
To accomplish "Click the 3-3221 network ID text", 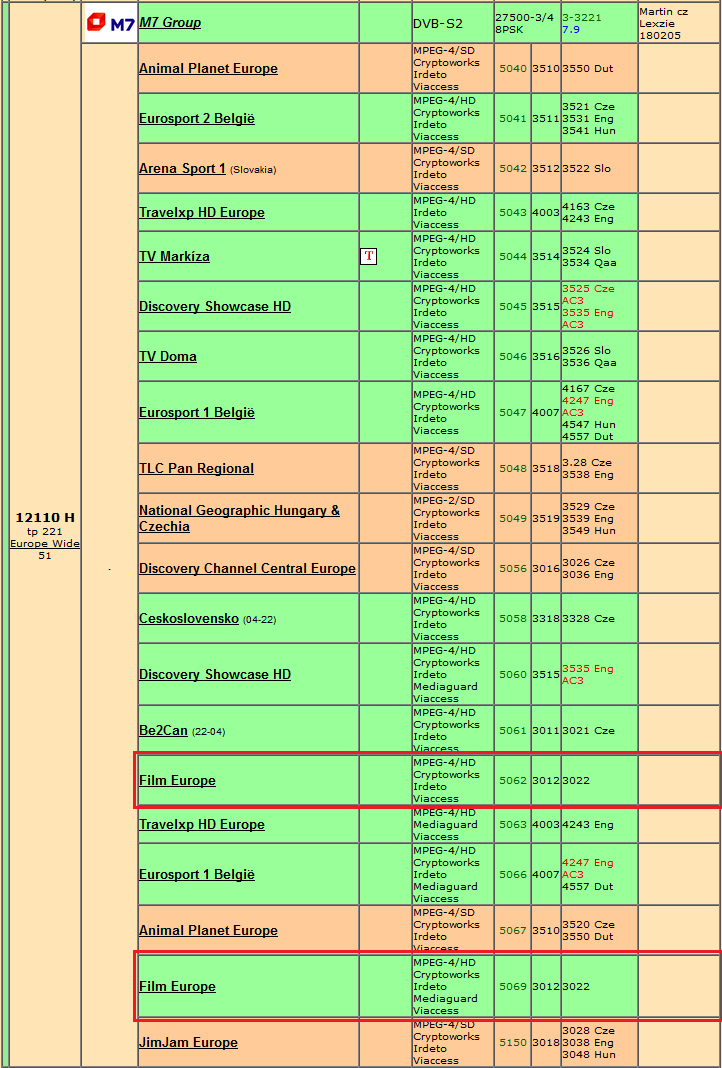I will 582,18.
